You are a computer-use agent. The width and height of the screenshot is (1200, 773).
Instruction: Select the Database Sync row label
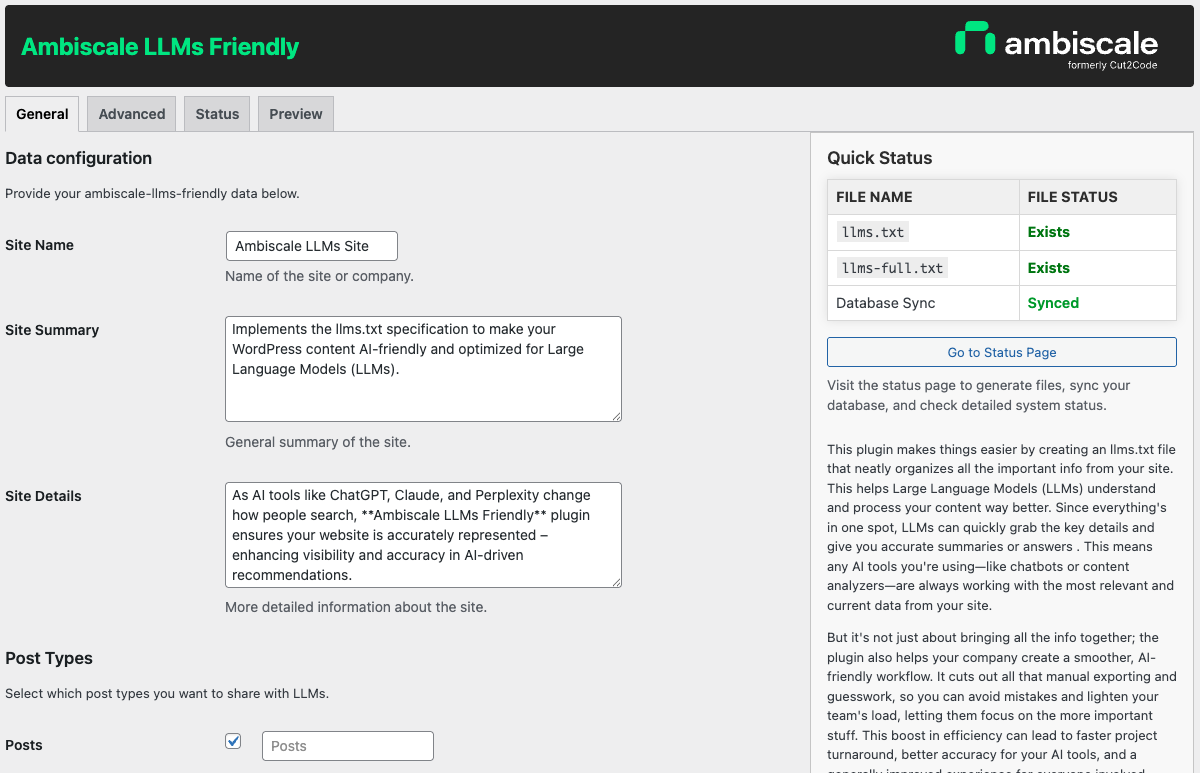tap(886, 303)
